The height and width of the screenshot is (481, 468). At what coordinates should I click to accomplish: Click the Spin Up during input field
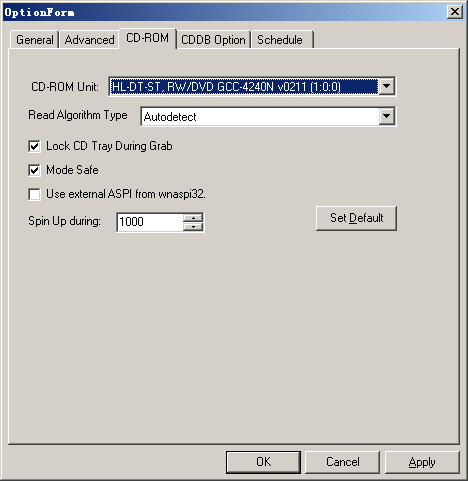pos(150,222)
